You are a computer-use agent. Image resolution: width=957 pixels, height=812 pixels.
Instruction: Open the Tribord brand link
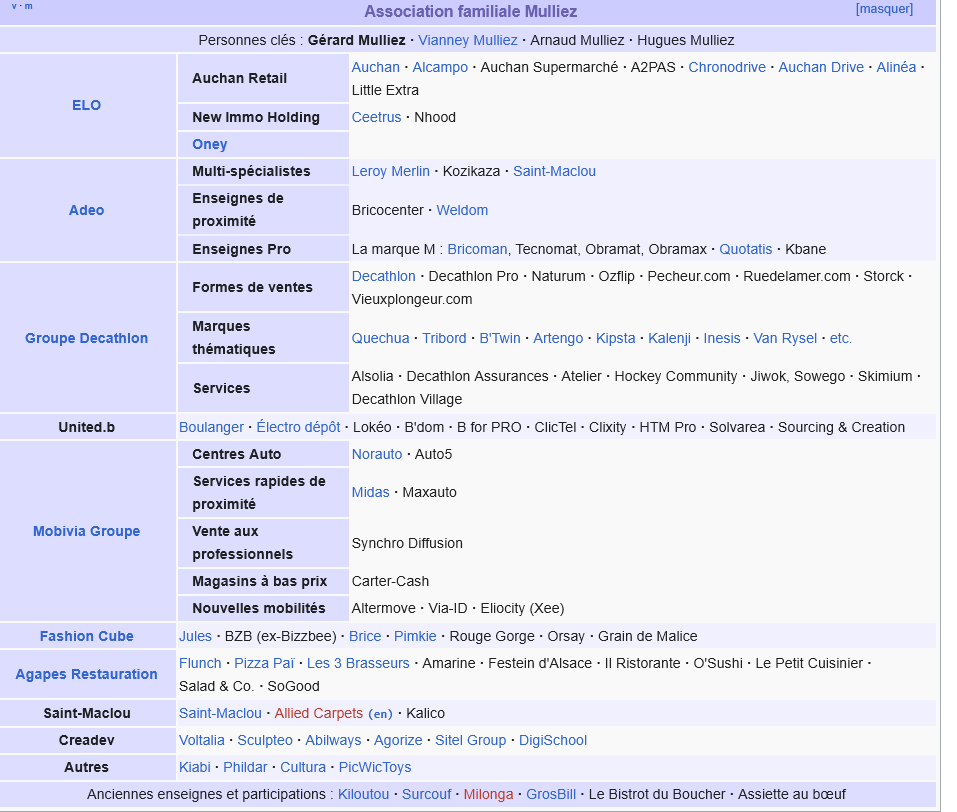point(444,338)
